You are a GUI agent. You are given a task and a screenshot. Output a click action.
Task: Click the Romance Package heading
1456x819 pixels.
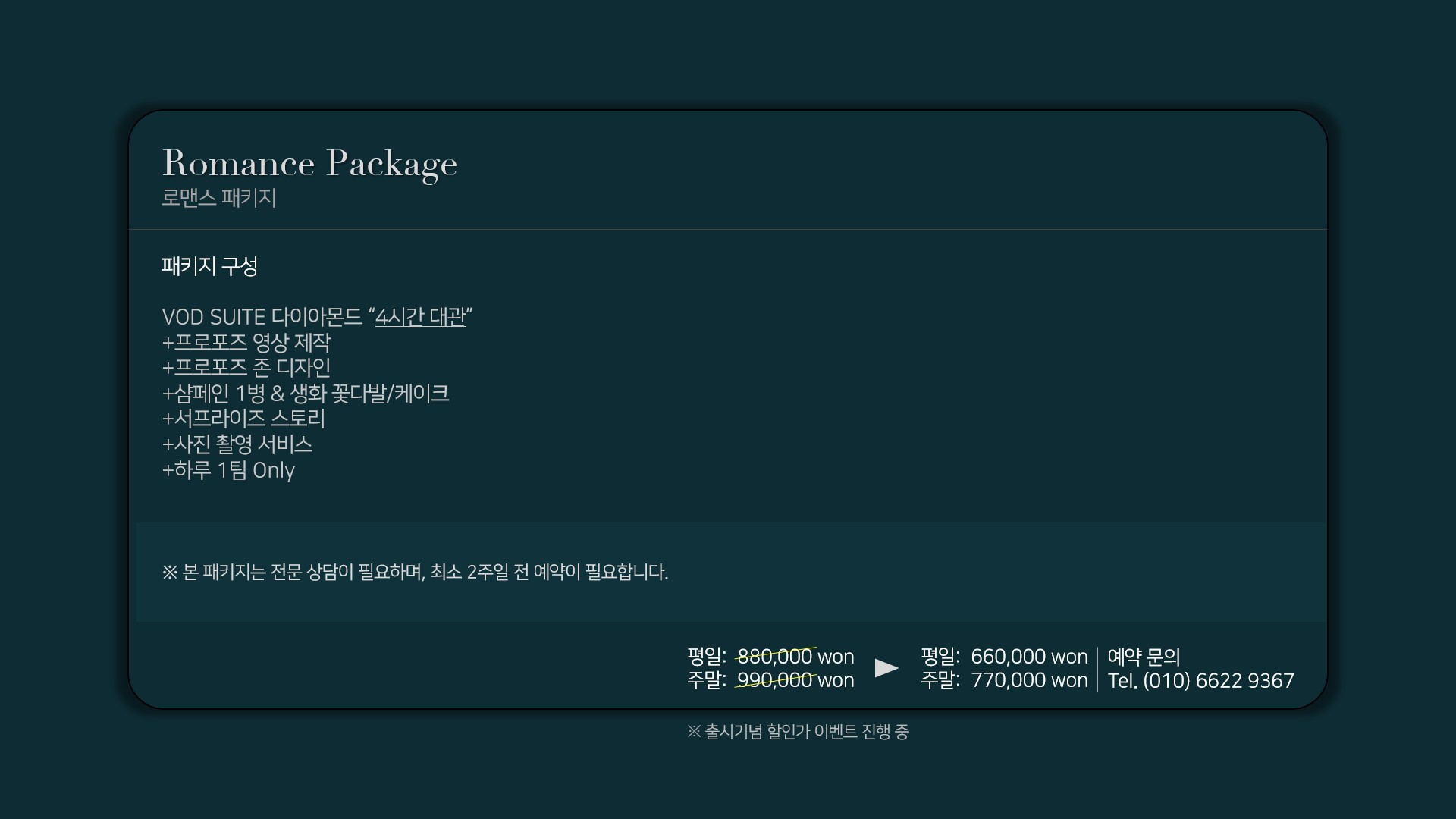(x=309, y=164)
